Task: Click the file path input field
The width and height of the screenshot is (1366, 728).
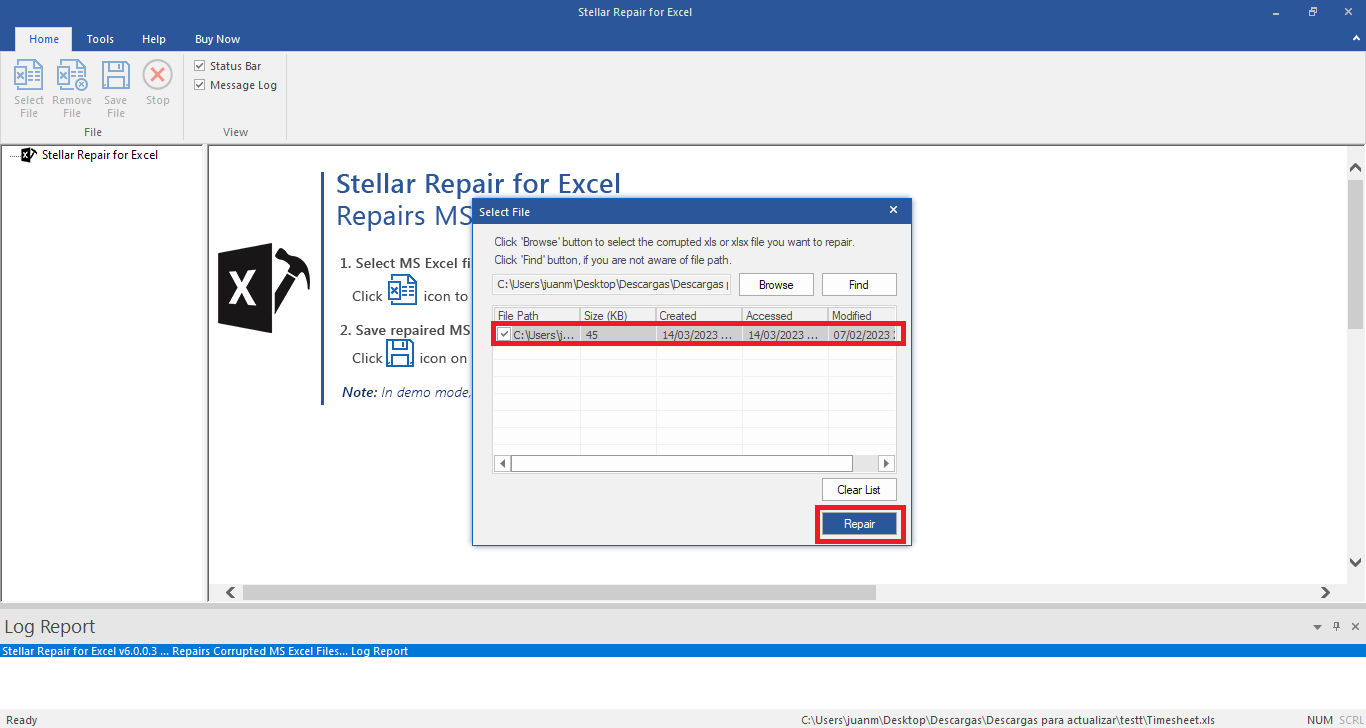Action: point(612,285)
